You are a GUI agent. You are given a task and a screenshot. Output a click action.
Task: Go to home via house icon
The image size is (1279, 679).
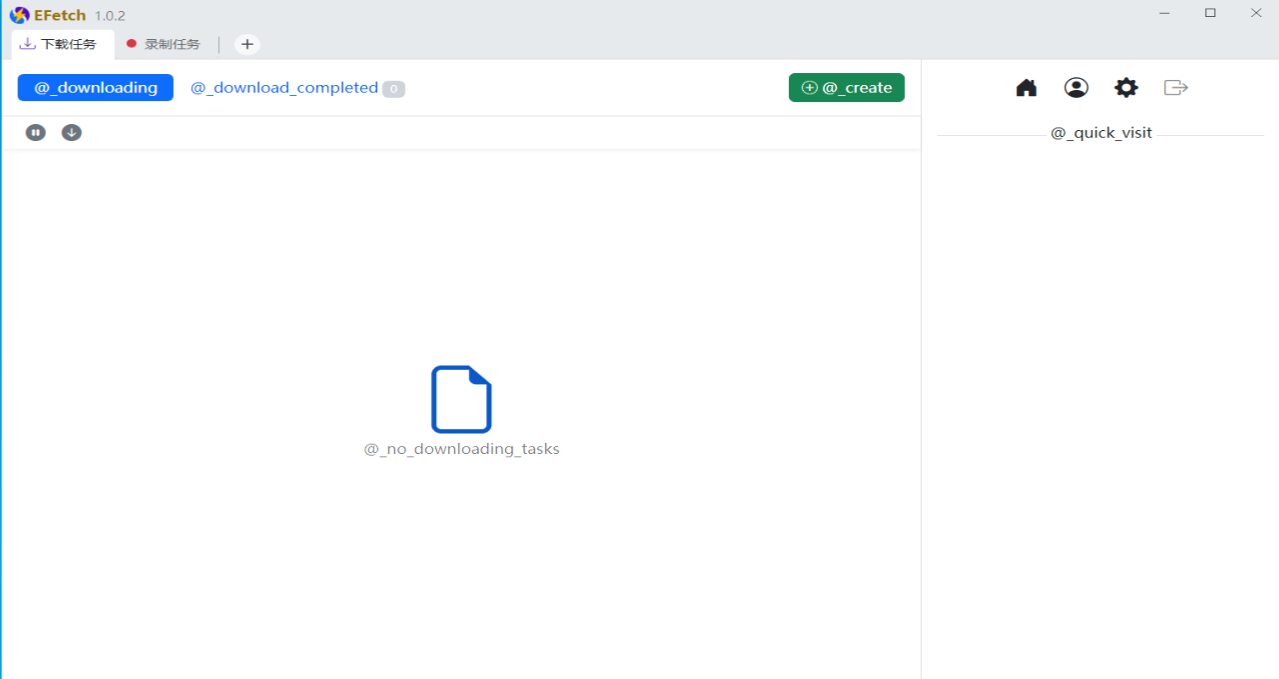(x=1026, y=88)
